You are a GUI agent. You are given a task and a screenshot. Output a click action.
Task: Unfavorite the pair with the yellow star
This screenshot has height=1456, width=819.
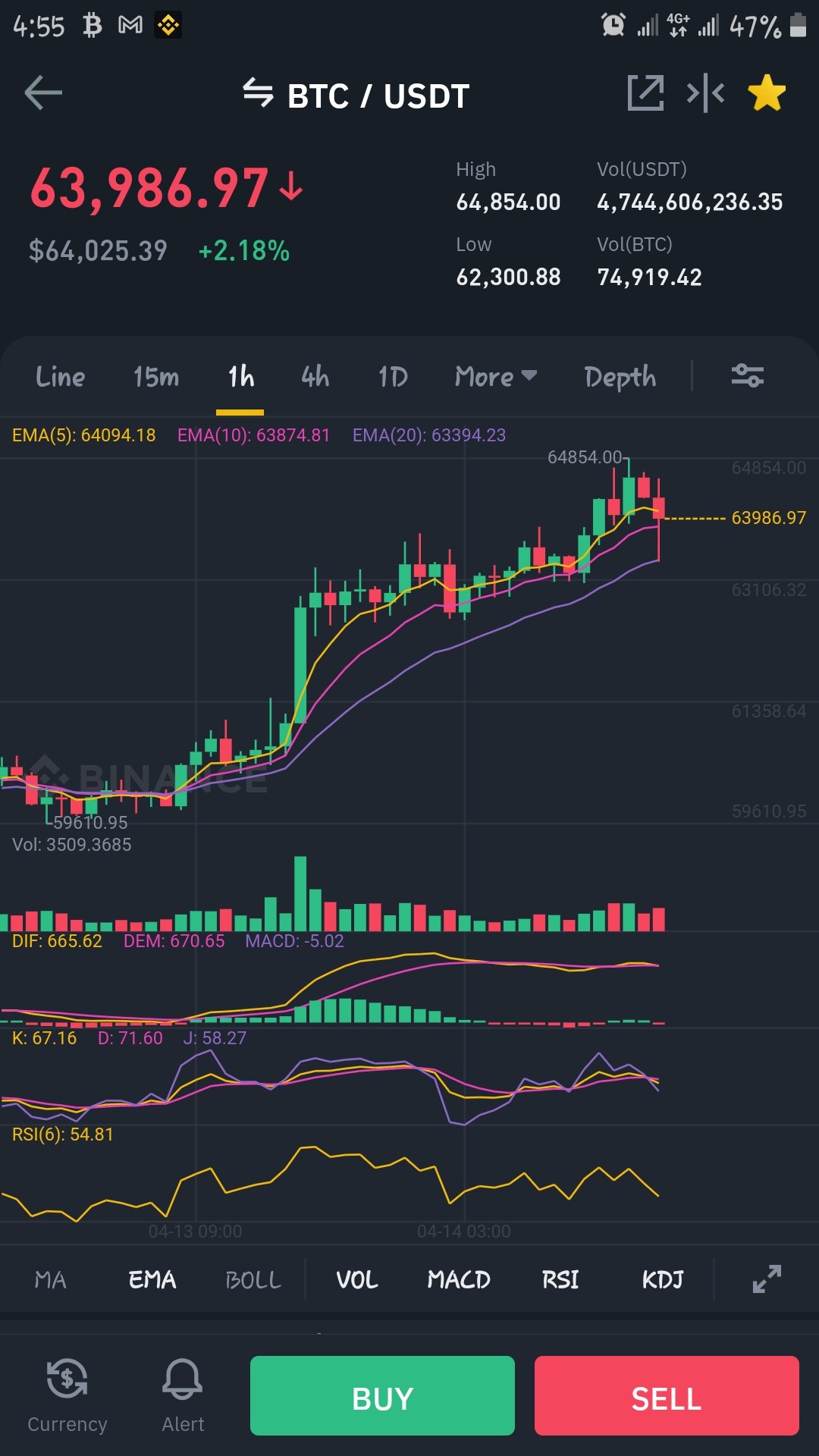[767, 93]
